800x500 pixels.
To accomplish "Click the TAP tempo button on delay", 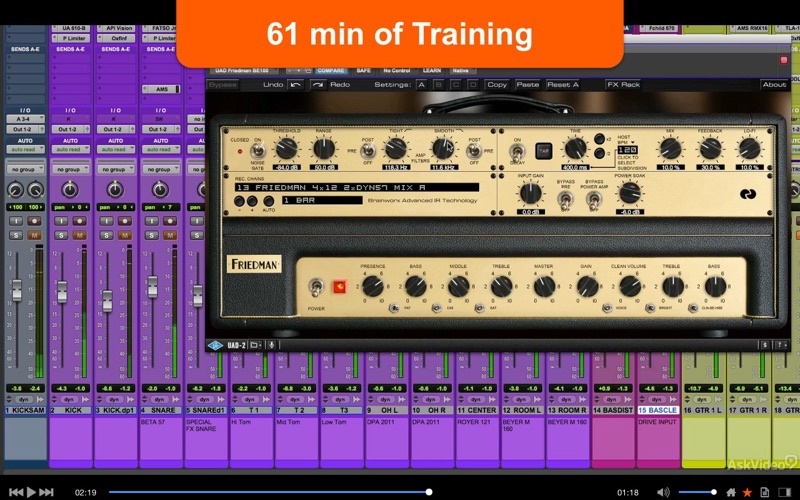I will [x=543, y=151].
